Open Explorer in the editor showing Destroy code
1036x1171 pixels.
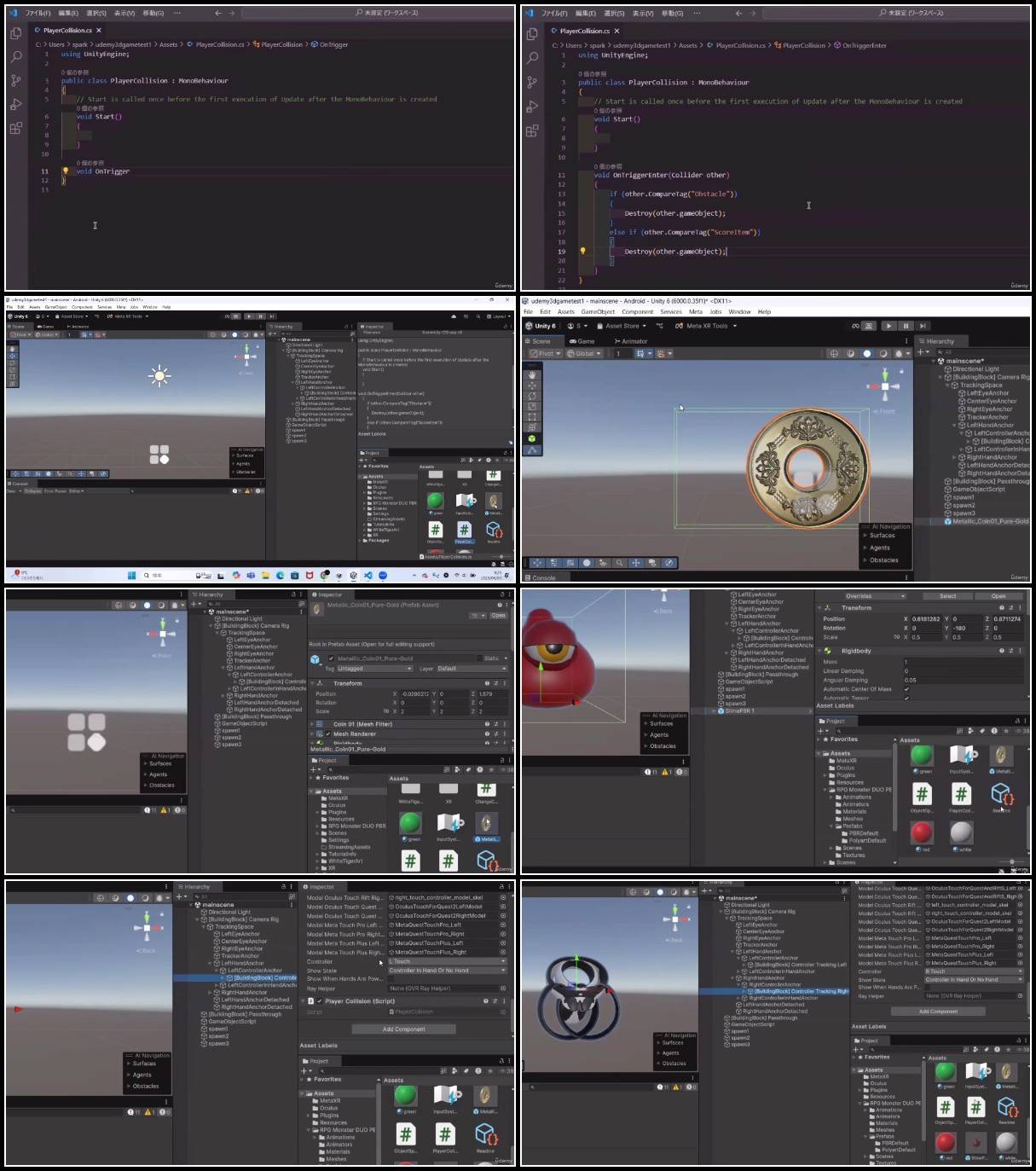pos(532,33)
